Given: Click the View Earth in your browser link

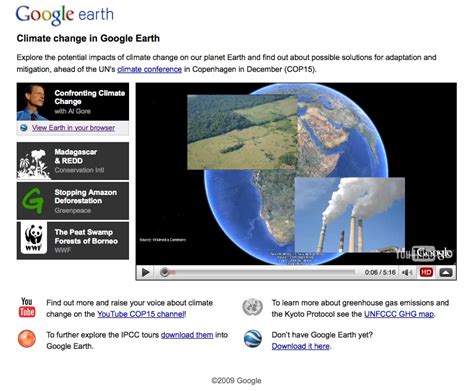Looking at the screenshot, I should tap(73, 128).
